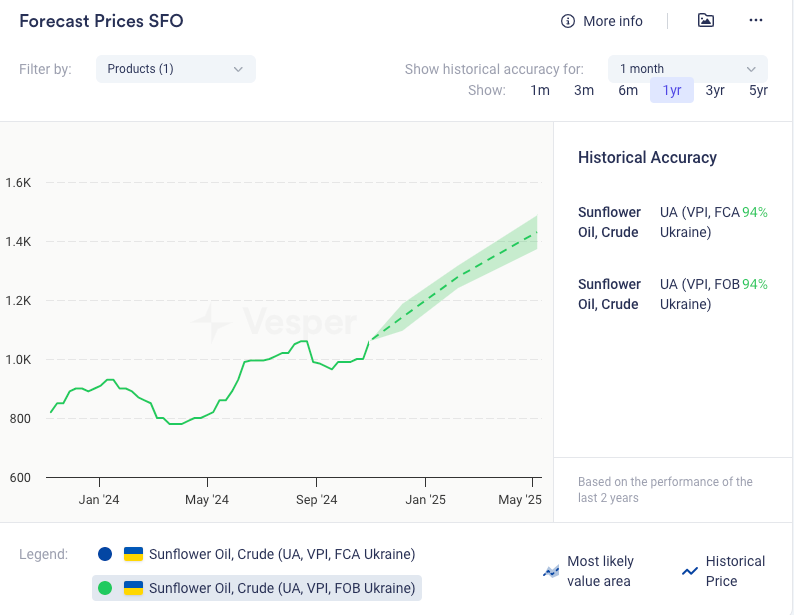The height and width of the screenshot is (615, 794).
Task: Toggle the FCA Ukraine series legend entry
Action: pos(281,554)
